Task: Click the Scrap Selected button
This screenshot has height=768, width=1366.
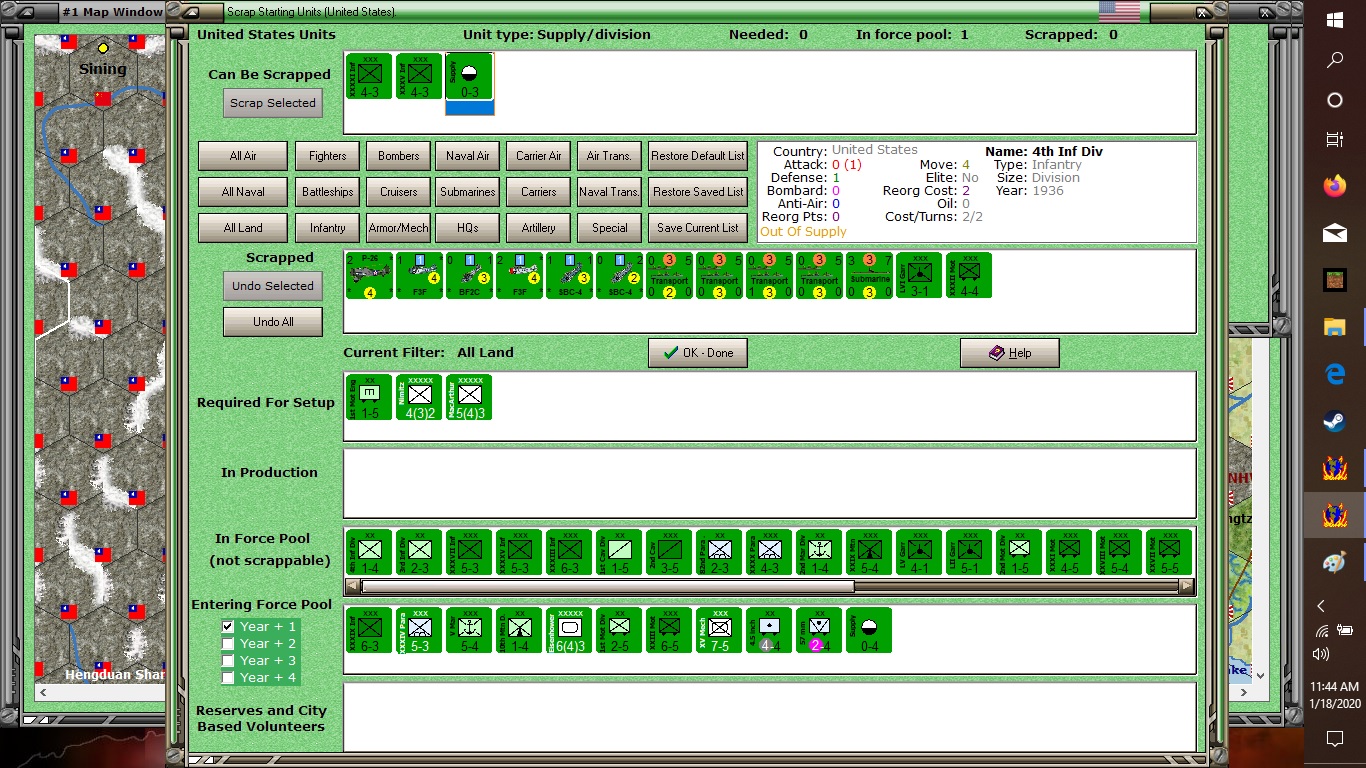Action: click(273, 103)
